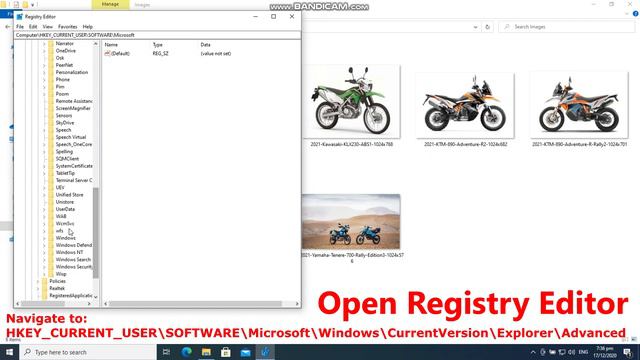
Task: Expand the Unified Store key node
Action: pos(44,195)
